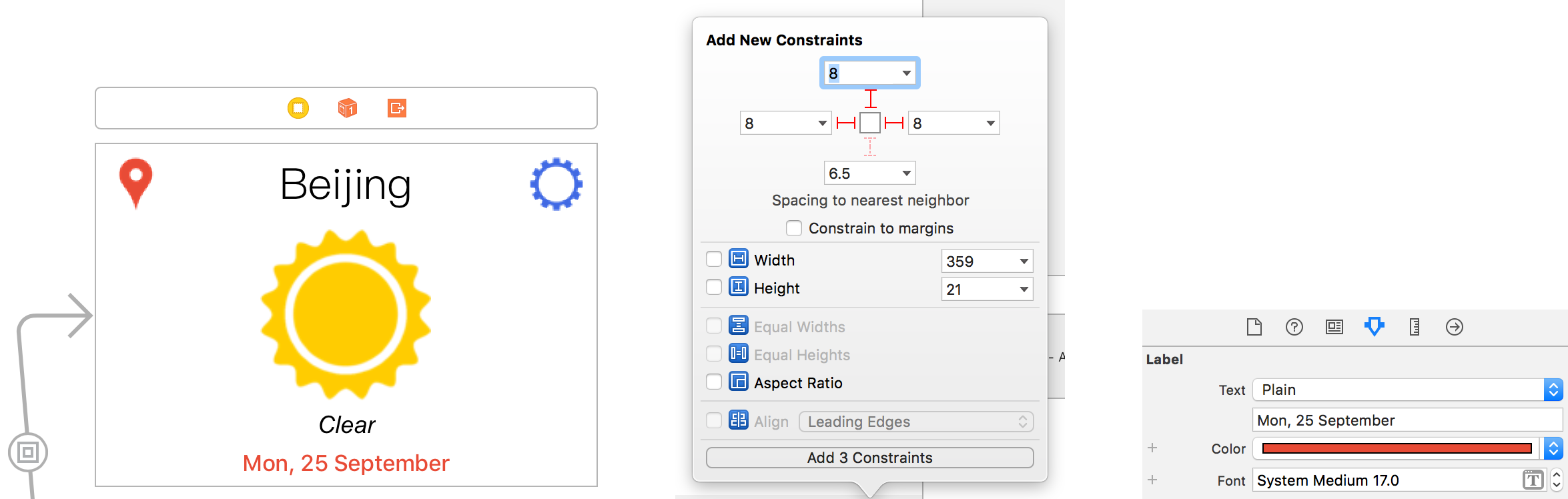Check the Width constraint box

click(714, 259)
